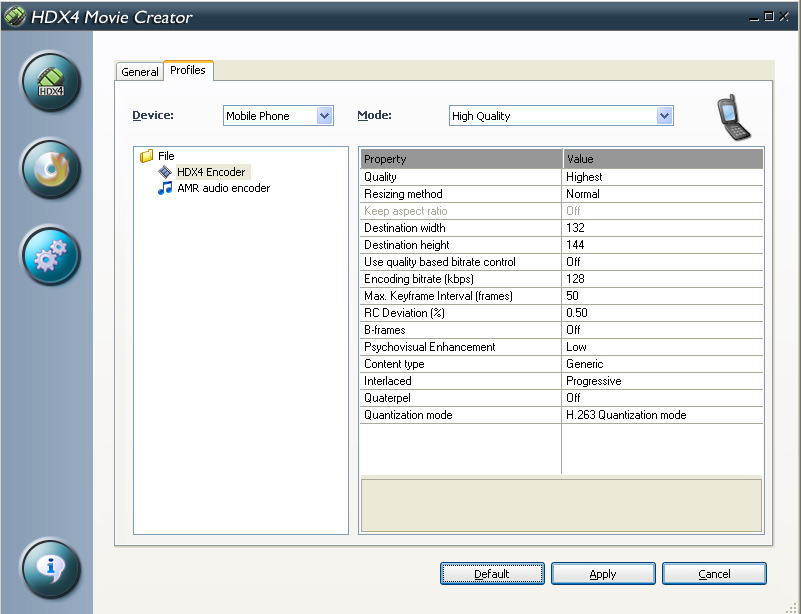
Task: Select the Resizing method property label
Action: [x=403, y=194]
